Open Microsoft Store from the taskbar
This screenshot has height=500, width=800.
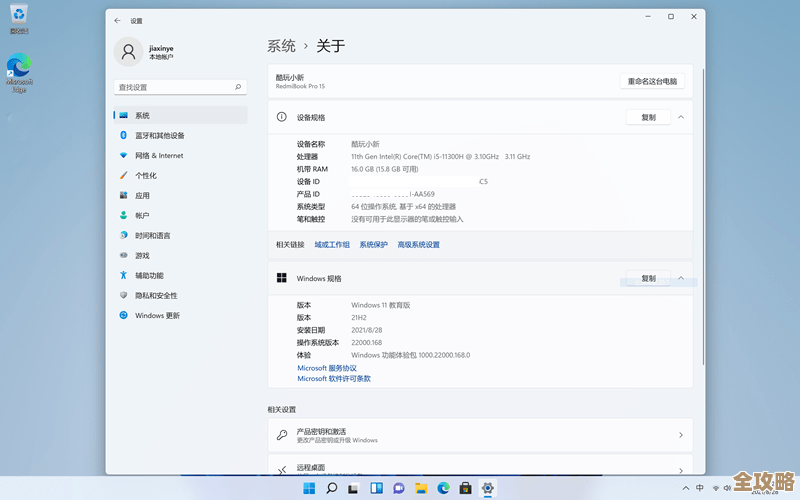pos(465,488)
